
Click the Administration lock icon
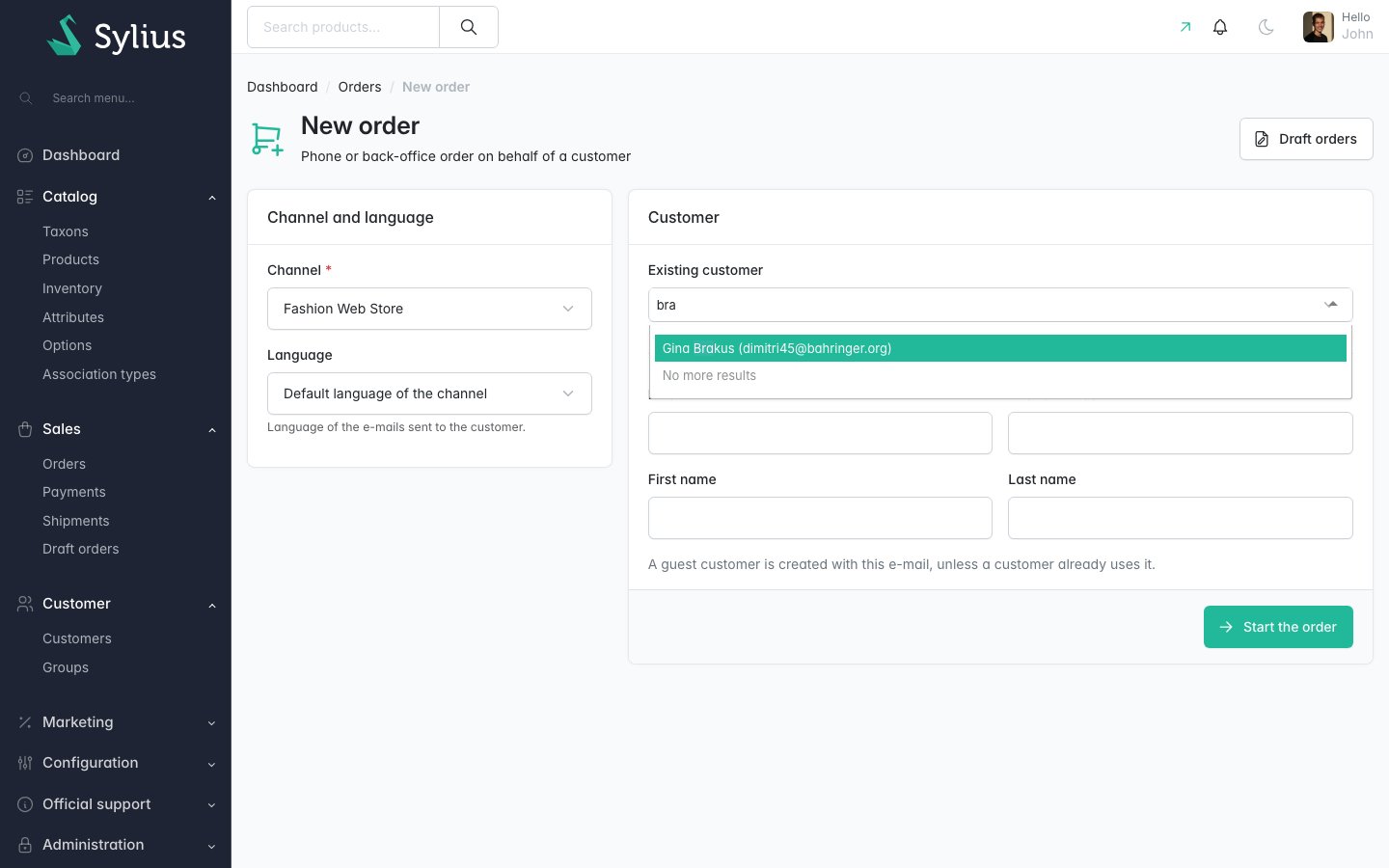point(25,845)
